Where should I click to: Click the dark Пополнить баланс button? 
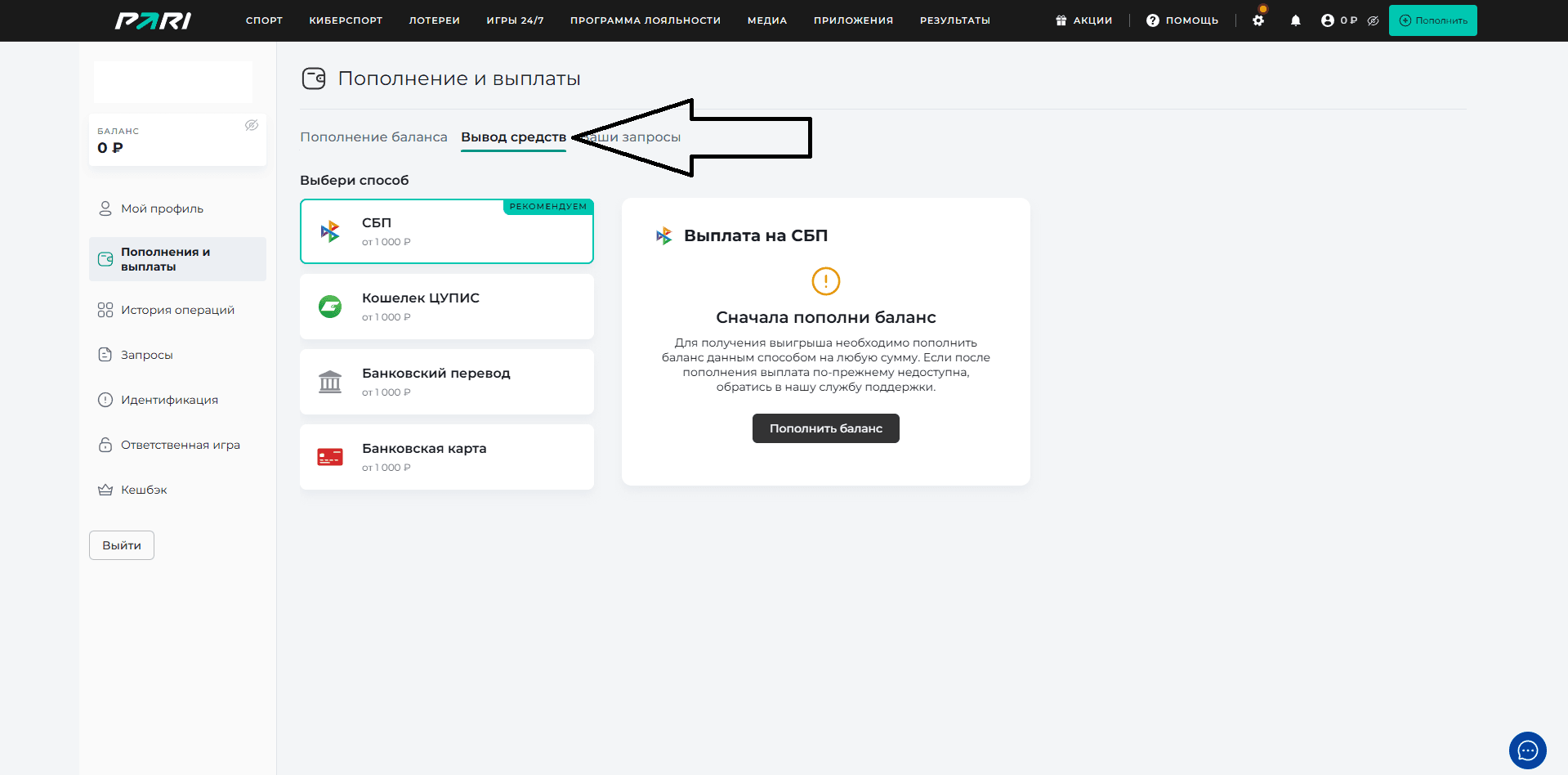tap(826, 428)
